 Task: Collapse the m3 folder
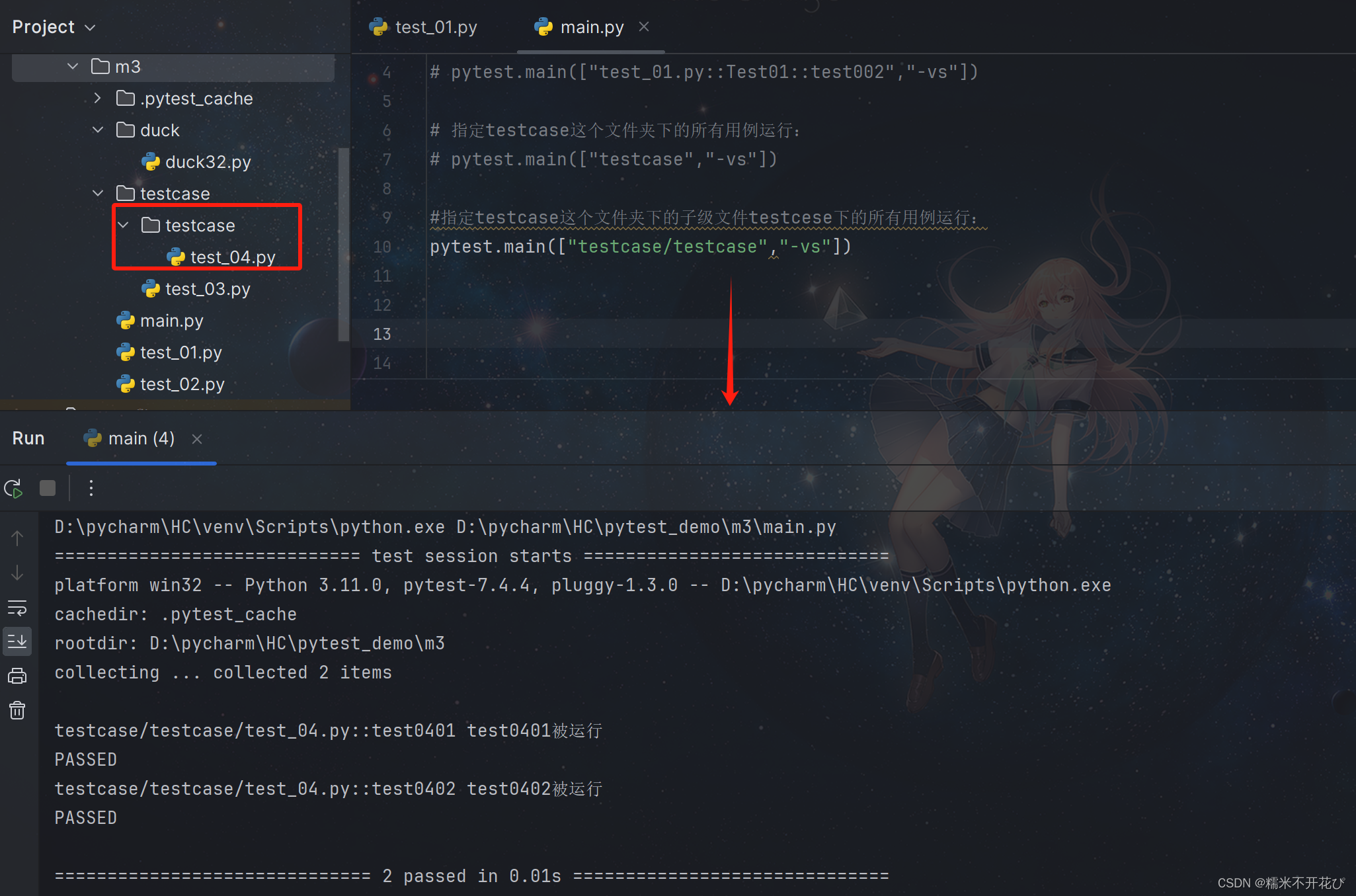73,67
